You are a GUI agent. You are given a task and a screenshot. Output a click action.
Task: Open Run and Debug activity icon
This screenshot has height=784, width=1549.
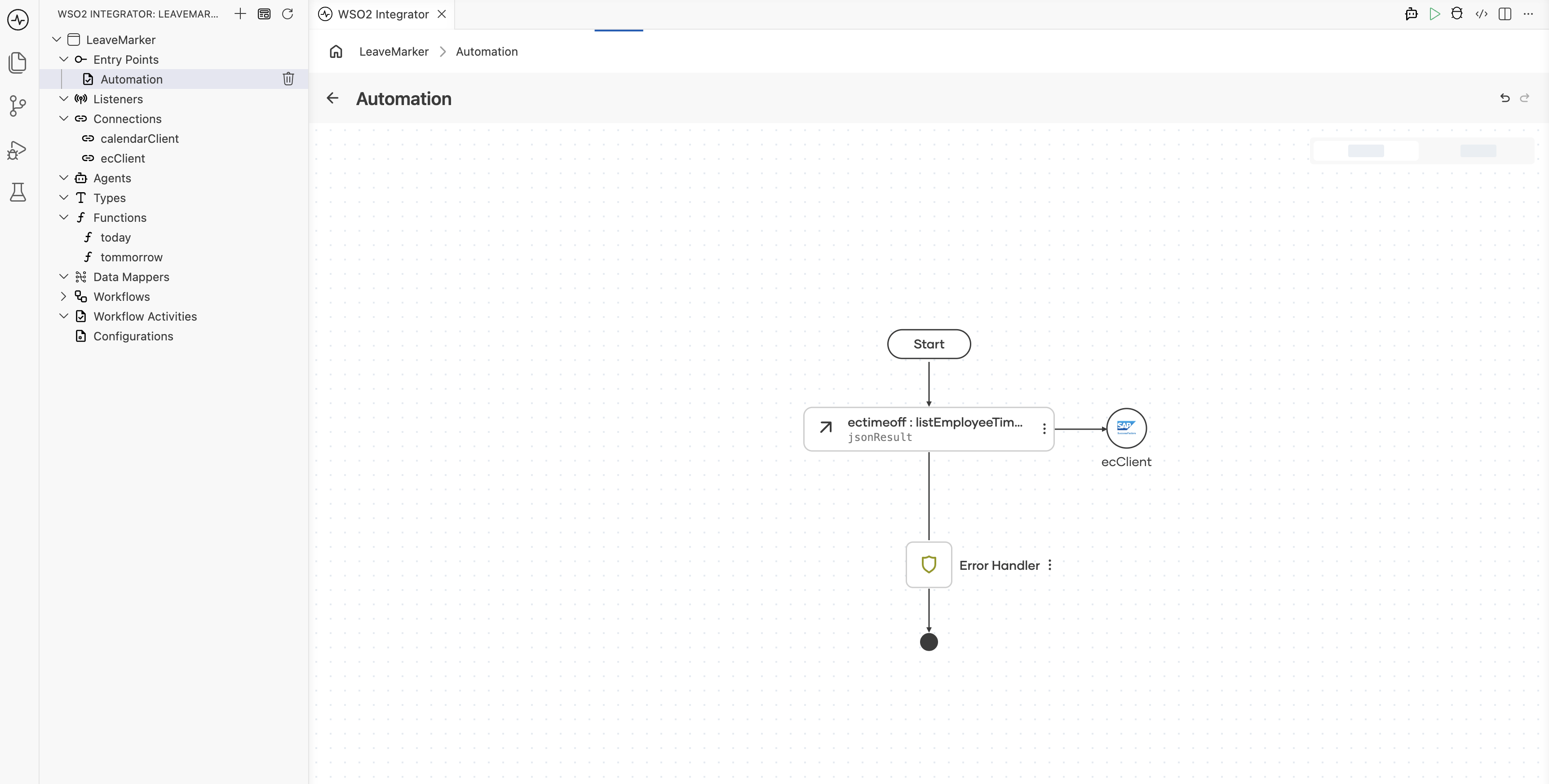click(17, 150)
